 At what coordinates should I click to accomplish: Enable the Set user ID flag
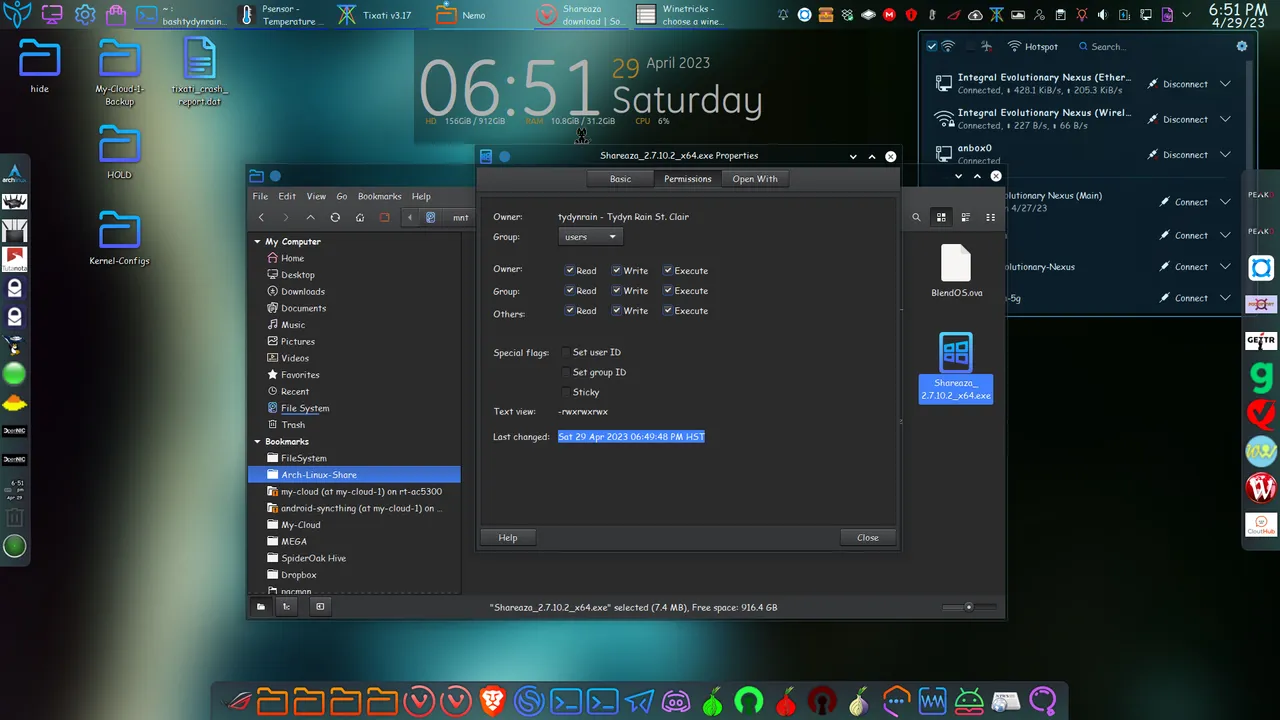[566, 352]
